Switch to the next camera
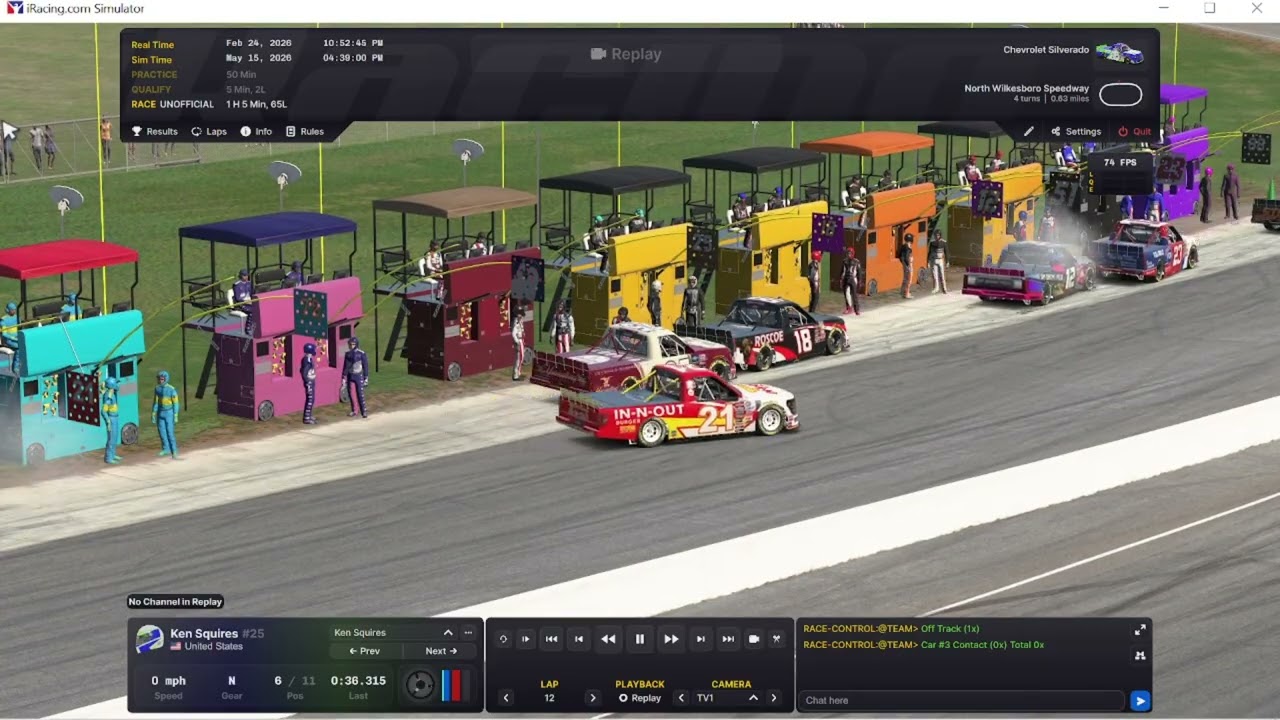The image size is (1280, 720). coord(773,698)
